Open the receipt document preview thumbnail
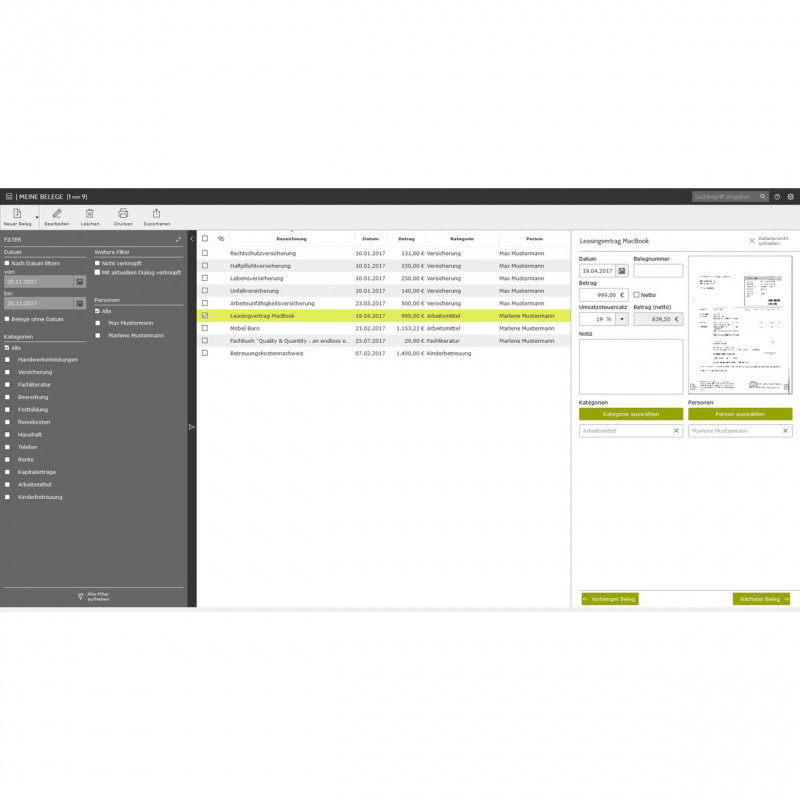Image resolution: width=800 pixels, height=800 pixels. [x=740, y=325]
